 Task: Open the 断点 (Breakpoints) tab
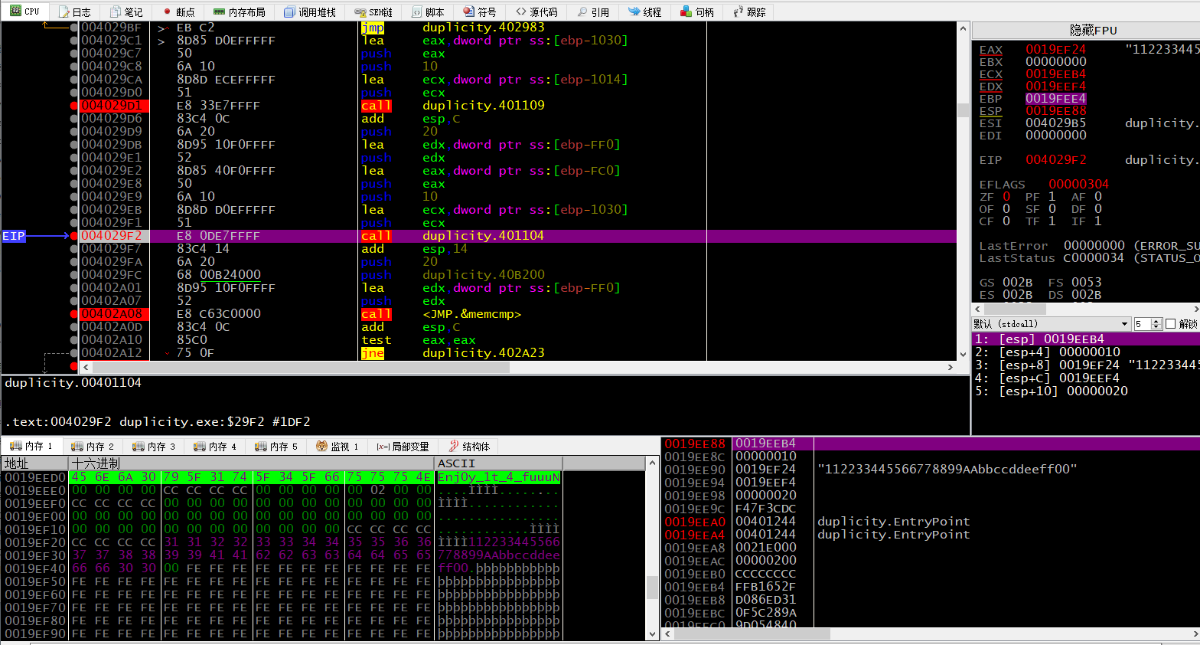[x=179, y=12]
